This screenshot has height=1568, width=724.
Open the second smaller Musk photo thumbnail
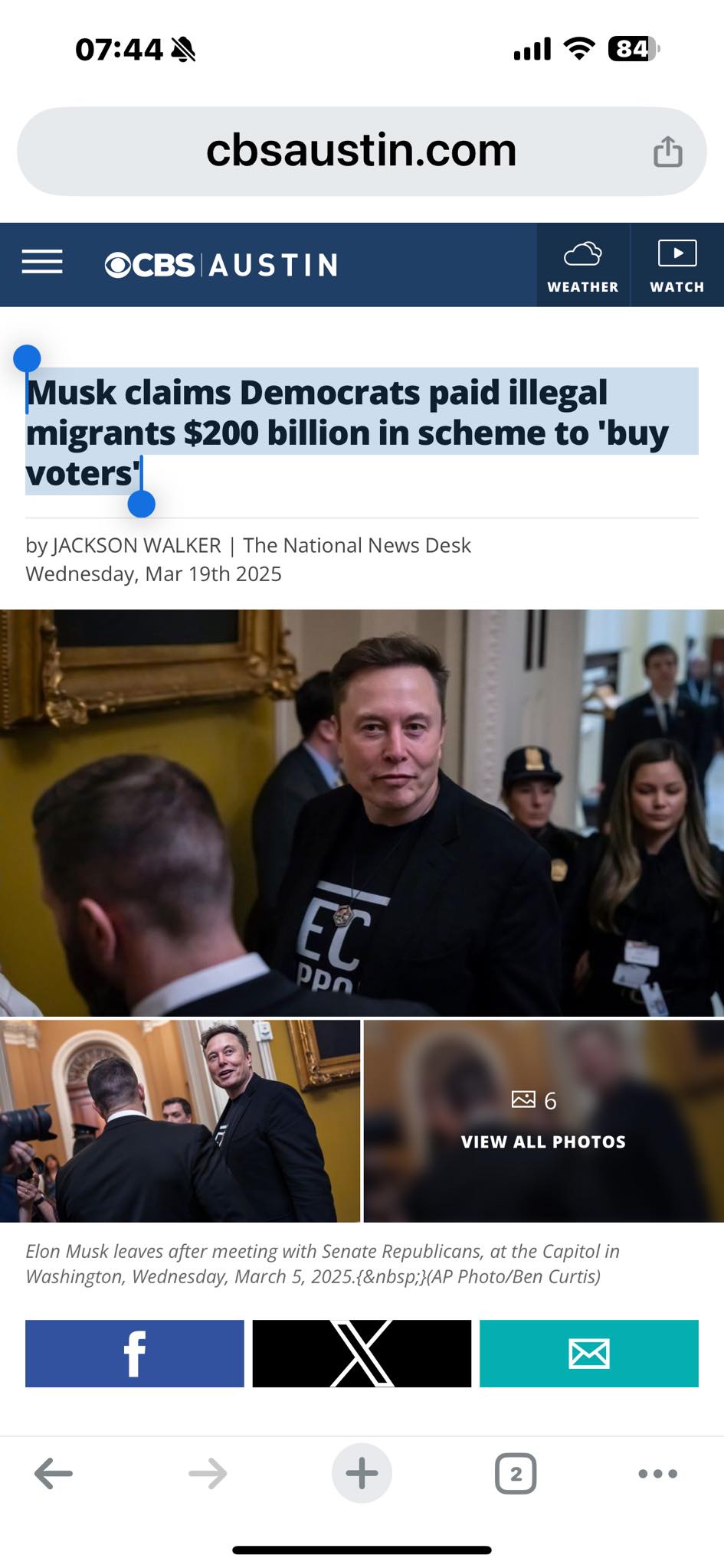point(180,1121)
